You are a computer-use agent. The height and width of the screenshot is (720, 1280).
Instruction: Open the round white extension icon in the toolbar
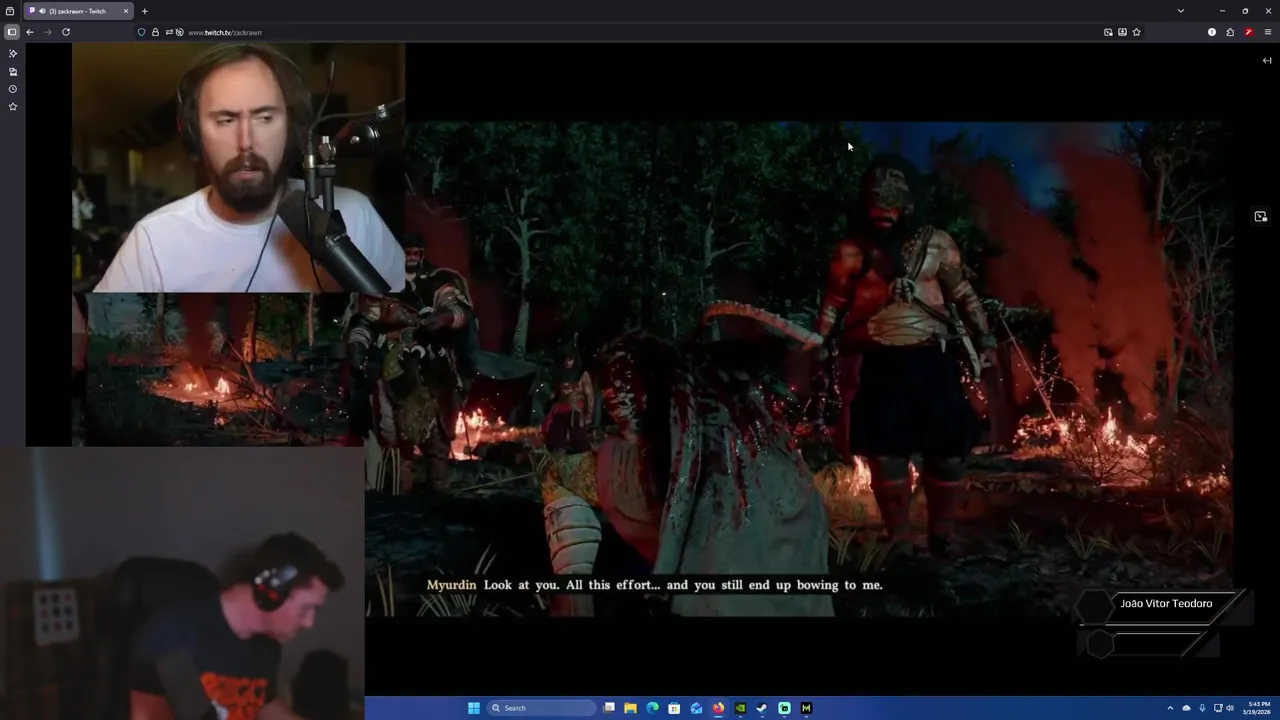1212,32
